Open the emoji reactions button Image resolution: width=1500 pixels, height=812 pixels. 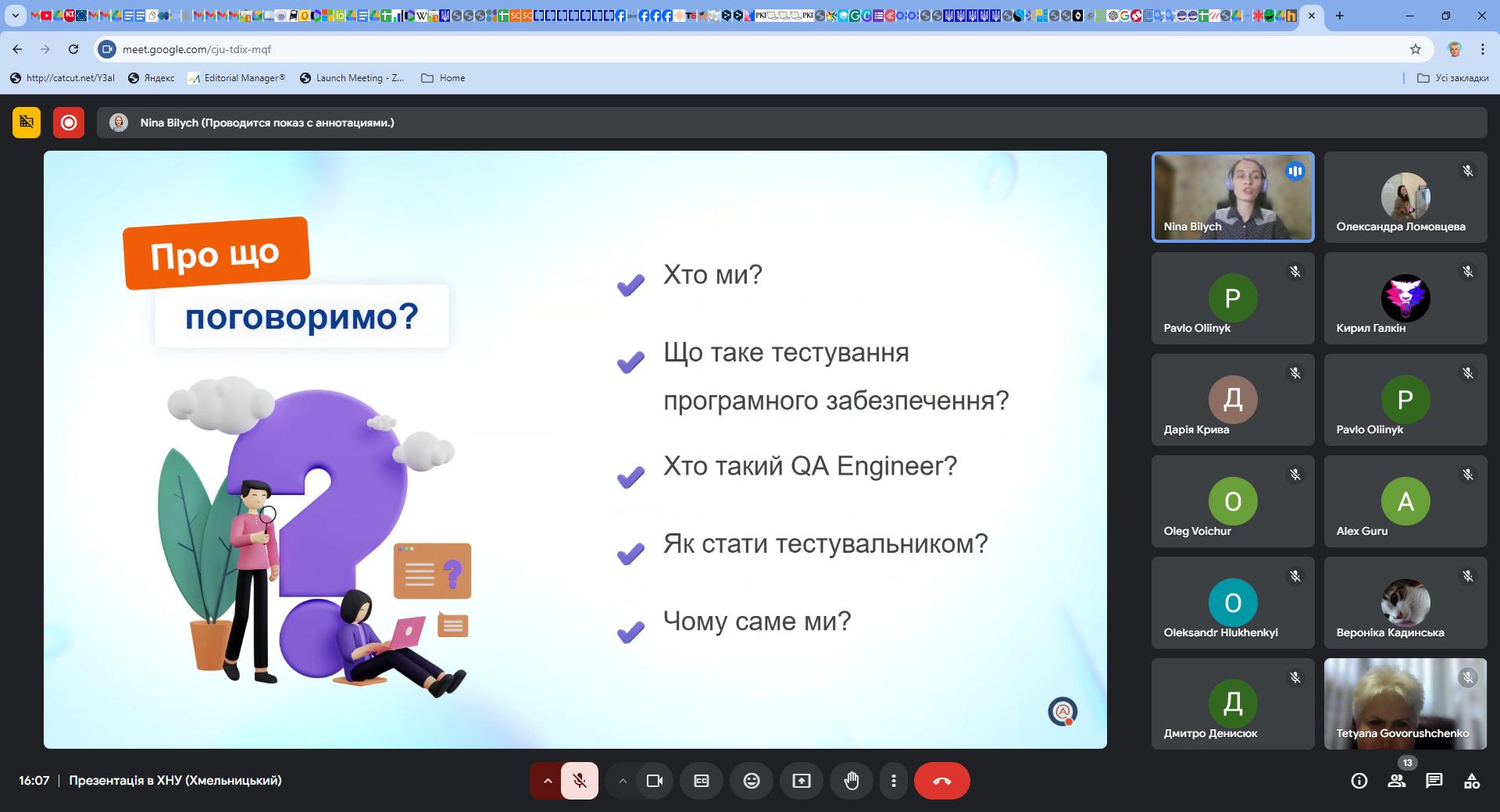click(x=752, y=781)
